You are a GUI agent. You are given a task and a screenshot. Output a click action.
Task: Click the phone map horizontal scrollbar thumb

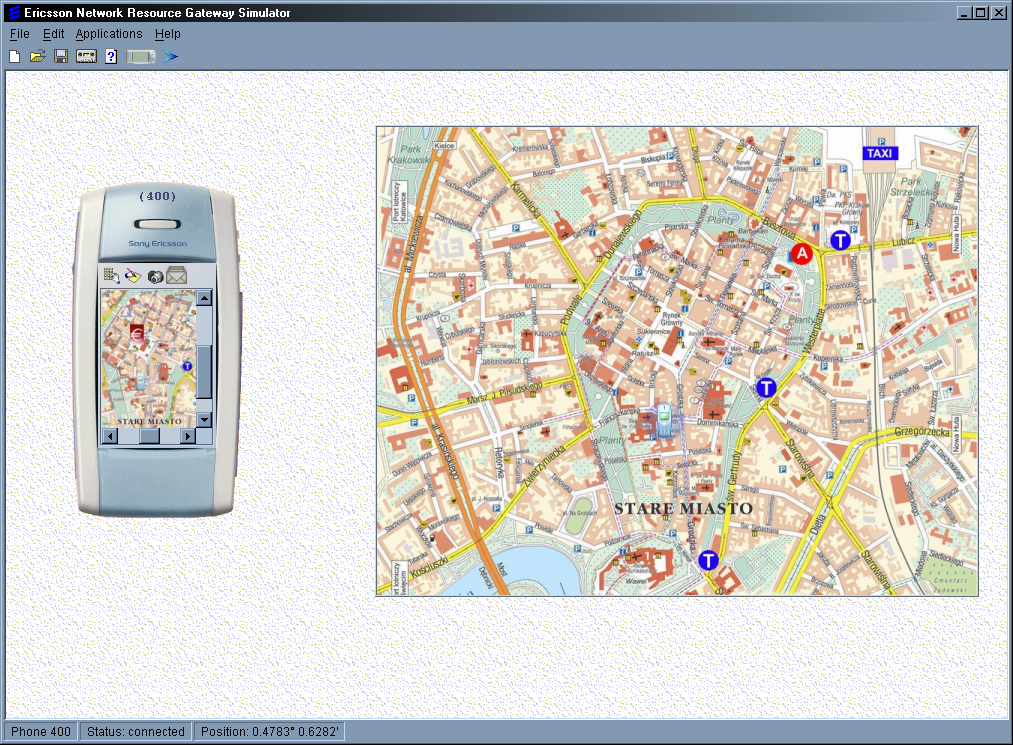[x=149, y=436]
